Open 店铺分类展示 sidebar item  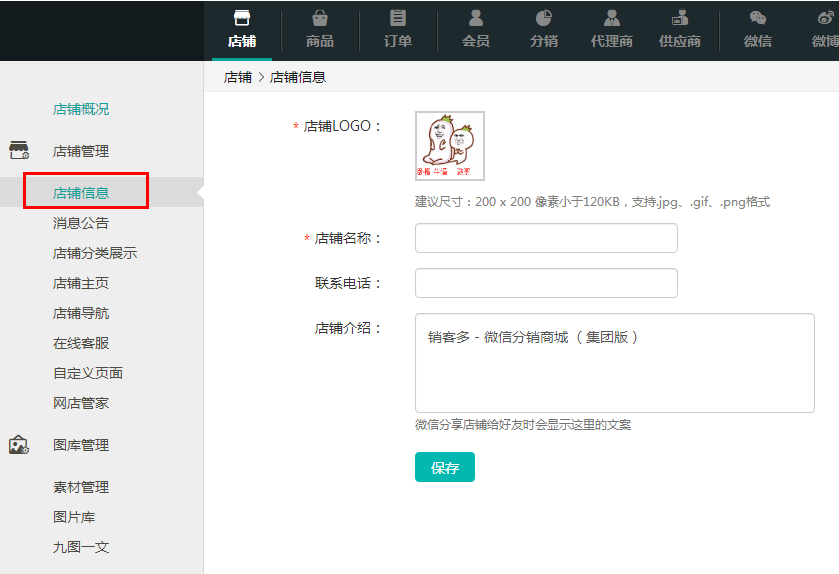point(95,253)
